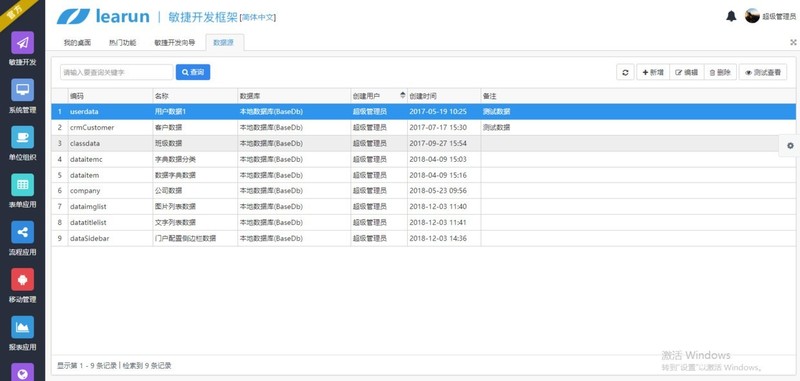Click the 编辑 edit button

click(x=687, y=72)
